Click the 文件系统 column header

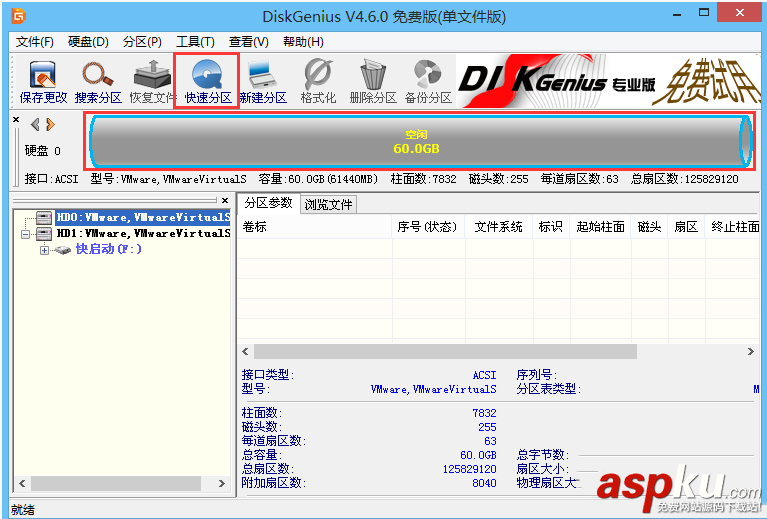click(498, 226)
